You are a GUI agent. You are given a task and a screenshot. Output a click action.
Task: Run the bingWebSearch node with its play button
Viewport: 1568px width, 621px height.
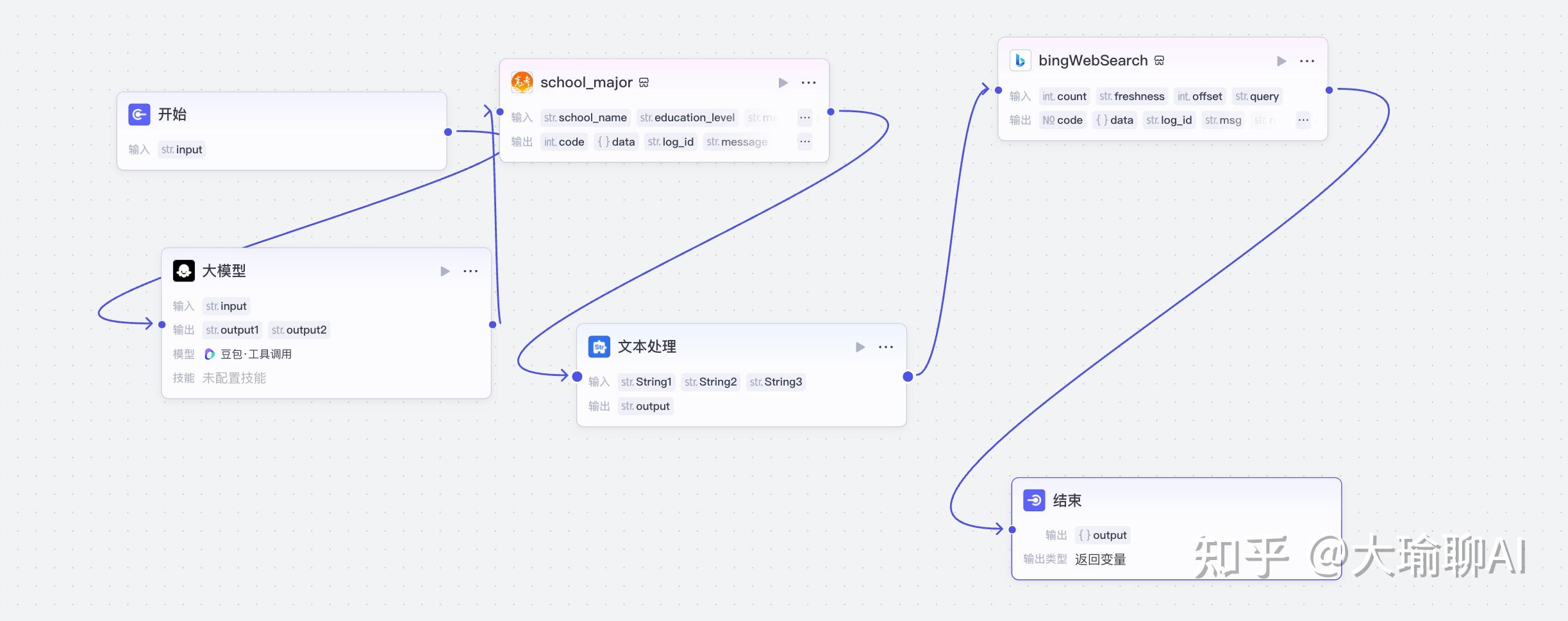1281,60
